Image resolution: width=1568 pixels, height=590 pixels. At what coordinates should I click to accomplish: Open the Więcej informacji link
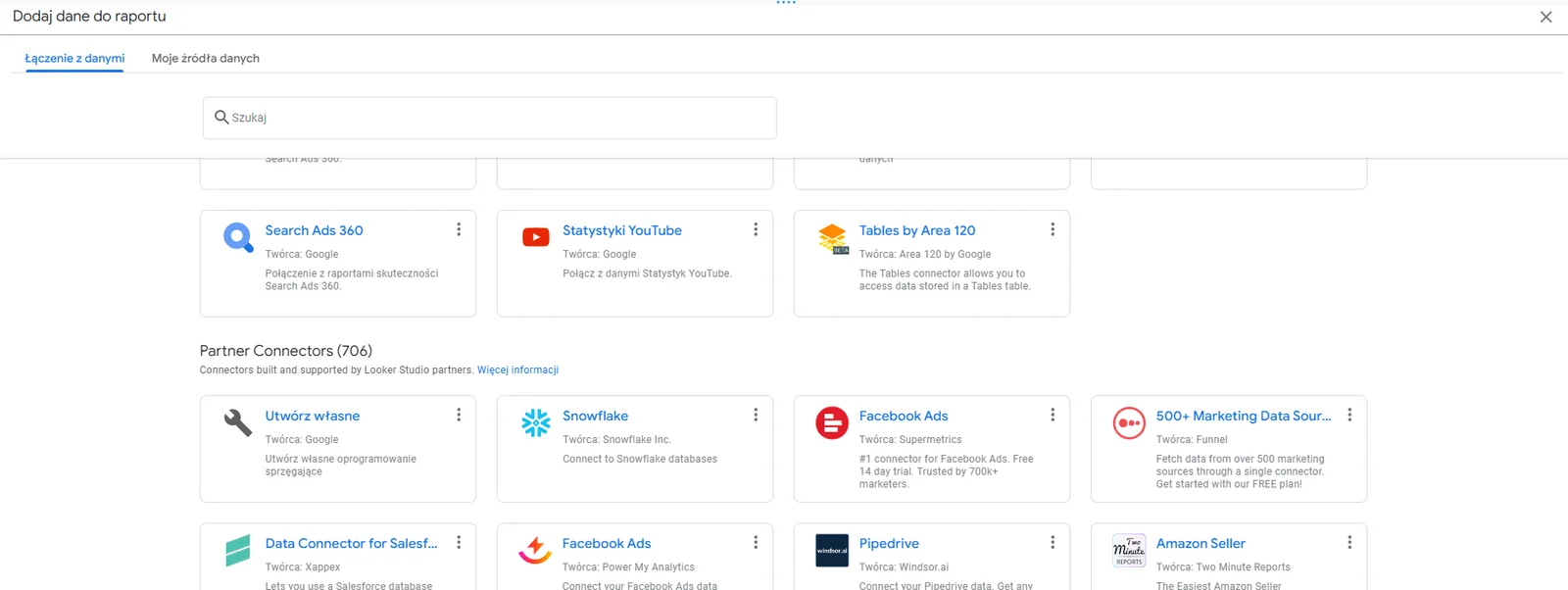click(517, 370)
